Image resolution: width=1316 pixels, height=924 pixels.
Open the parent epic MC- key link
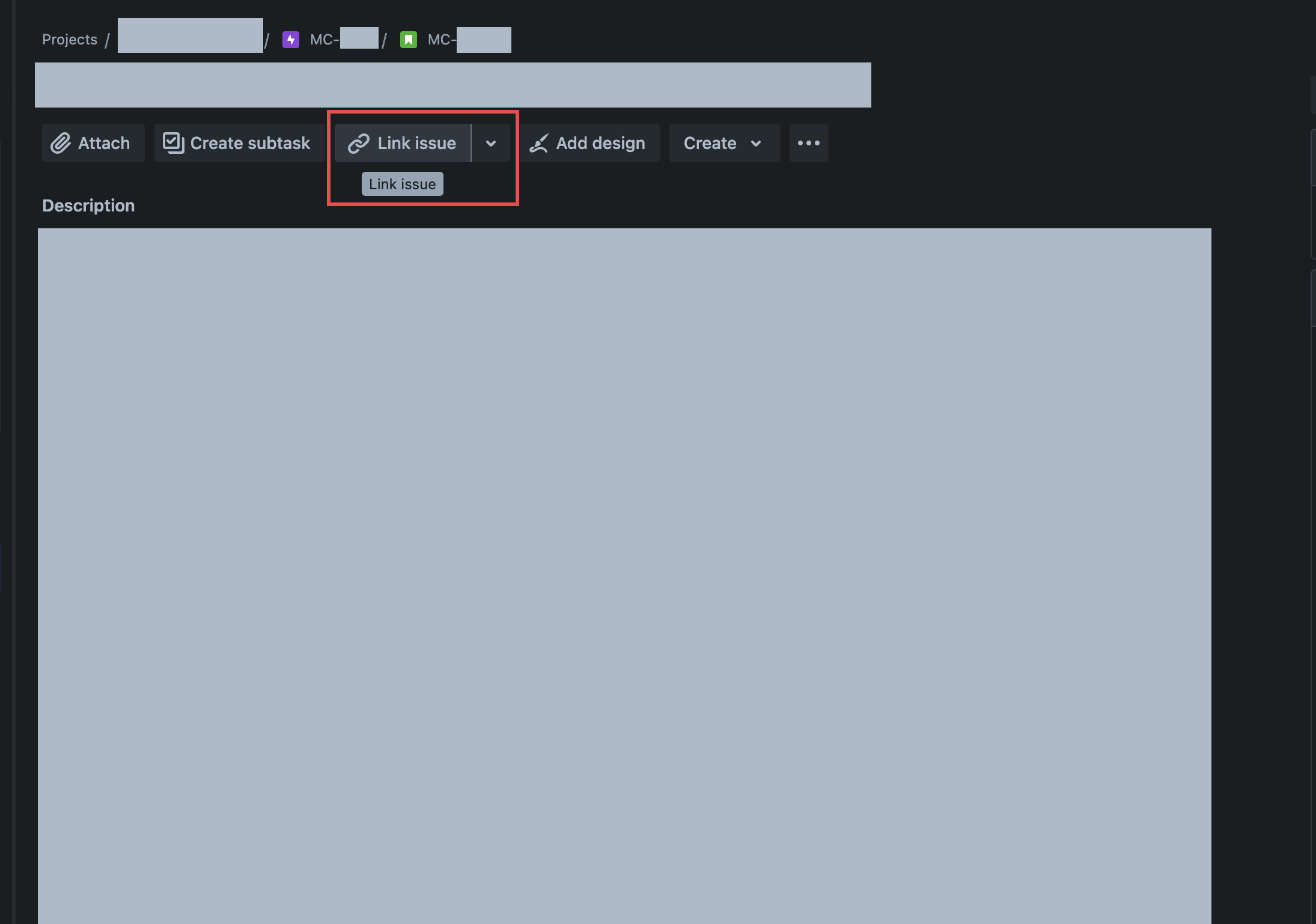(x=344, y=40)
